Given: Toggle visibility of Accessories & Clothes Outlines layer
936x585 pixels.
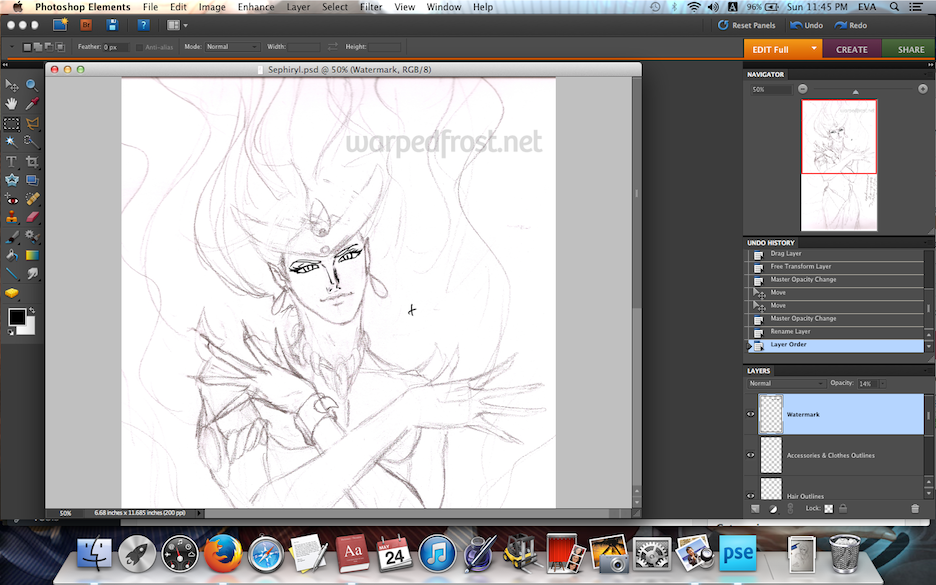Looking at the screenshot, I should pos(751,455).
